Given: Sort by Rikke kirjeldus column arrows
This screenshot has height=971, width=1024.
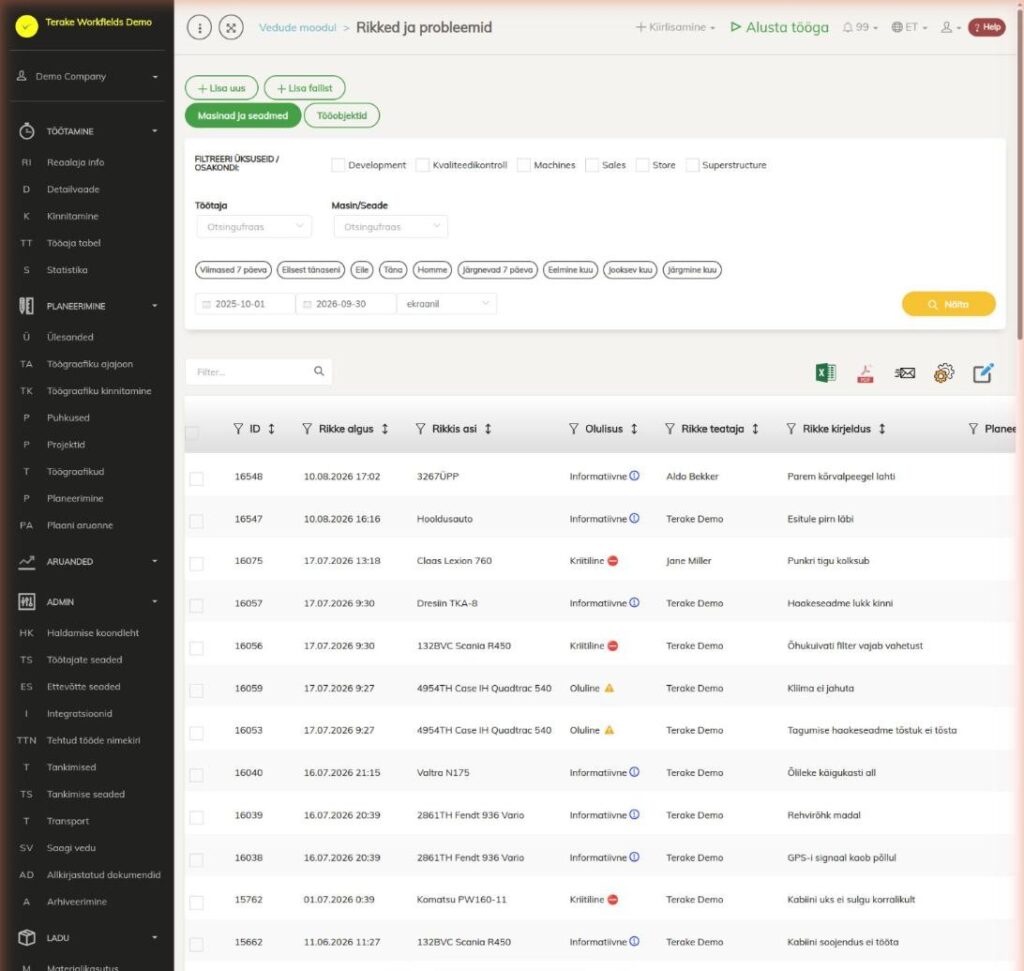Looking at the screenshot, I should click(882, 428).
